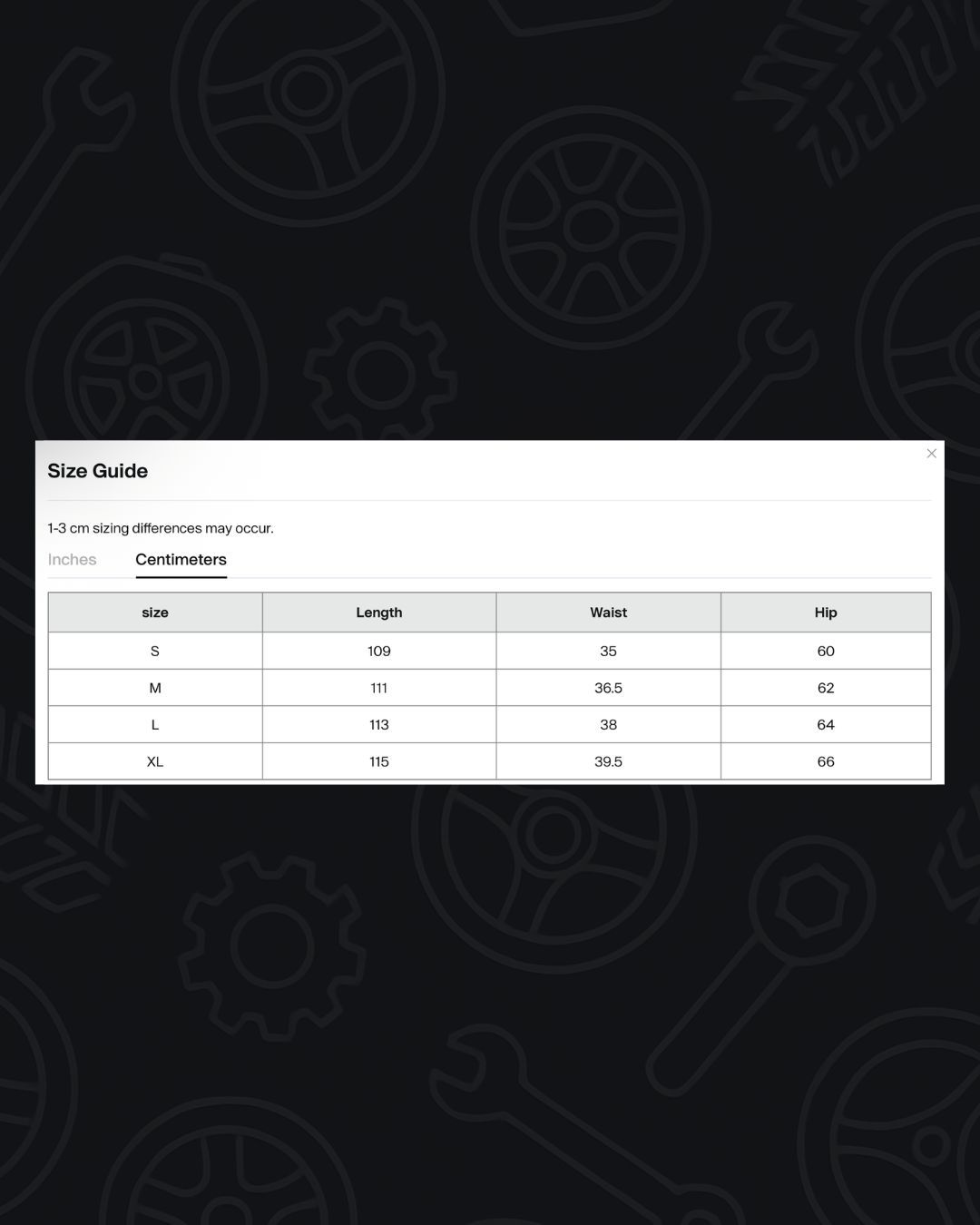Select the S size row label
The width and height of the screenshot is (980, 1225).
pyautogui.click(x=155, y=652)
